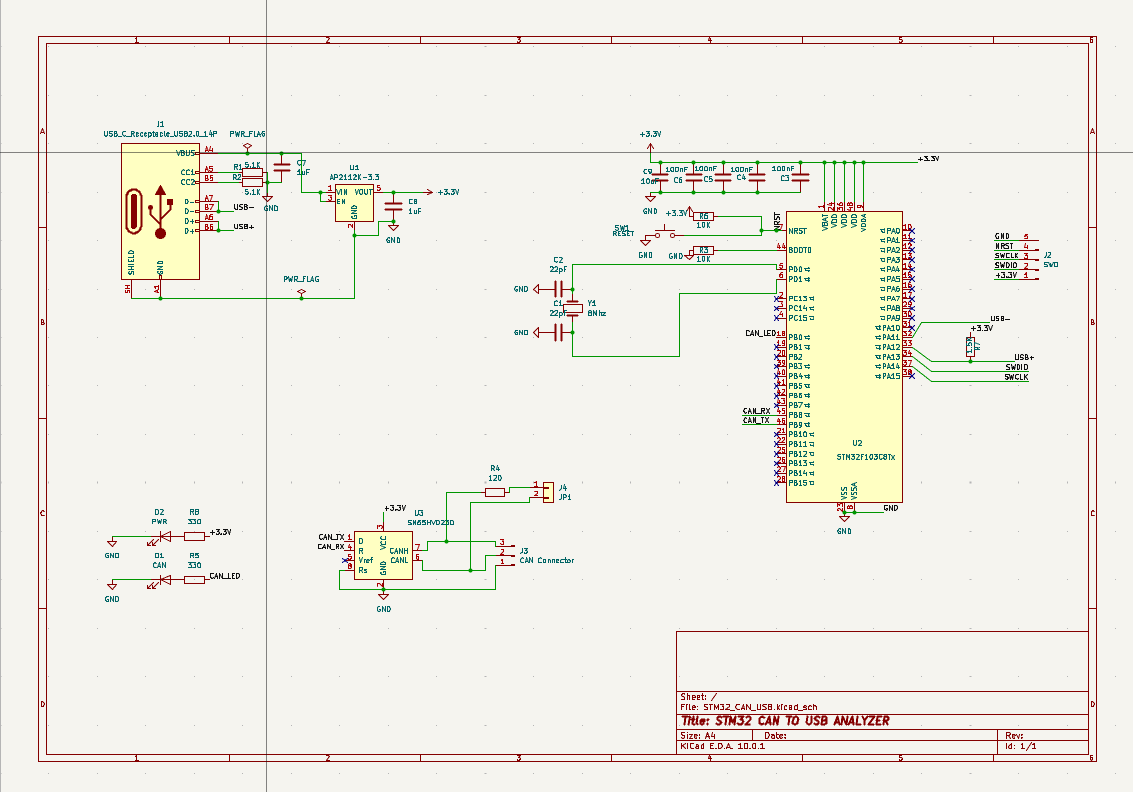Click the 'Sheet: /' field in title block
The image size is (1133, 792).
[x=699, y=697]
